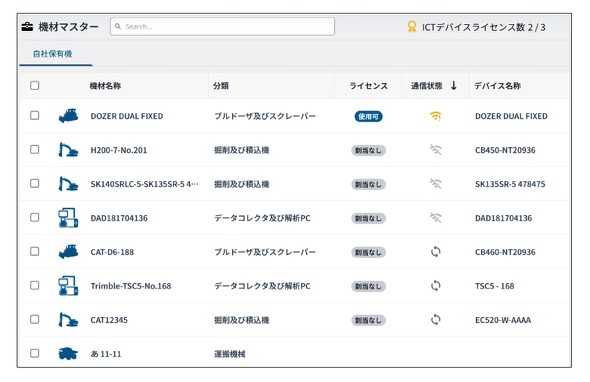590x382 pixels.
Task: Click 割当なし badge in Trimble-TSC5-No.168 row
Action: click(368, 286)
